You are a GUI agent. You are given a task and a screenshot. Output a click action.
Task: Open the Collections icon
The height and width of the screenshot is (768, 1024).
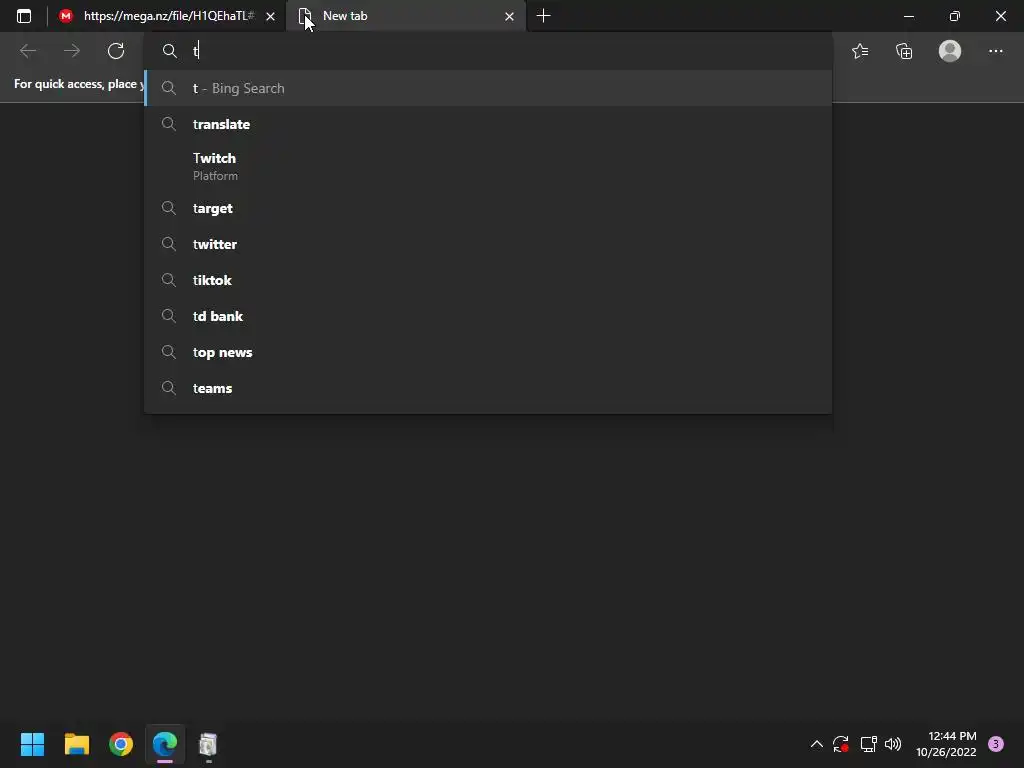click(x=904, y=51)
